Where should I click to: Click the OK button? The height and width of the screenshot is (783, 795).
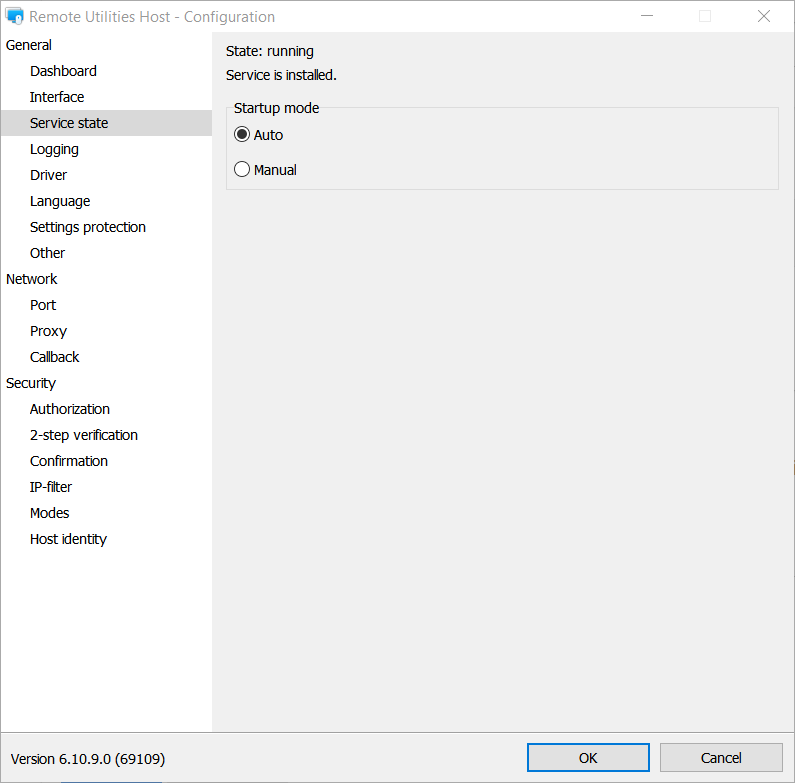point(588,758)
